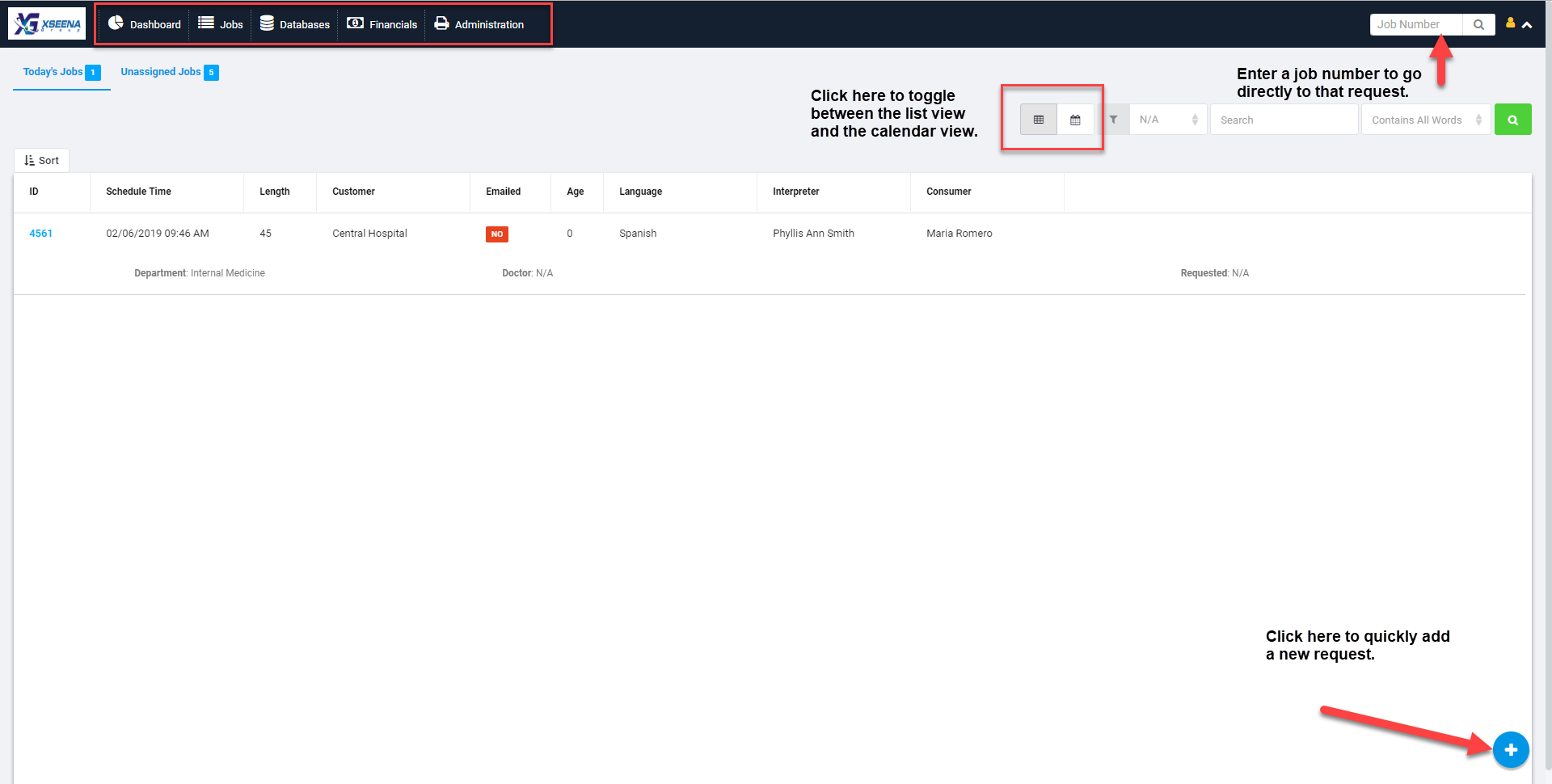Click the red NO emailed badge
This screenshot has height=784, width=1552.
click(x=497, y=234)
